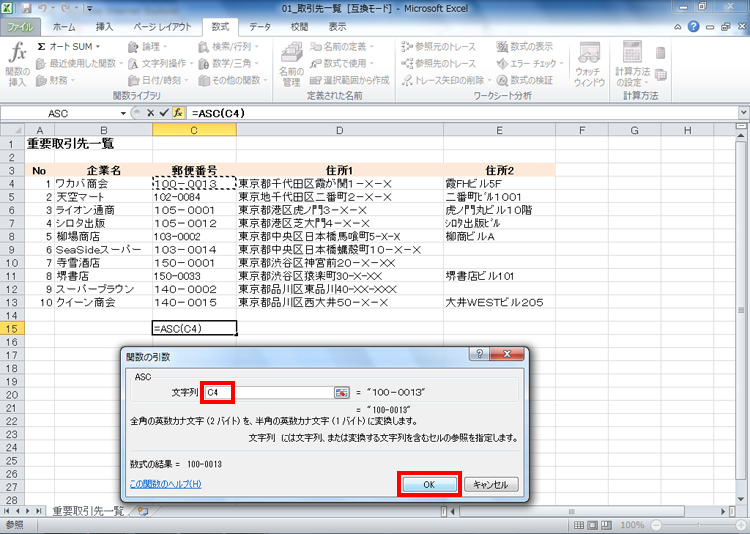The image size is (750, 534).
Task: Open the Logical (論理) functions list
Action: coord(148,47)
